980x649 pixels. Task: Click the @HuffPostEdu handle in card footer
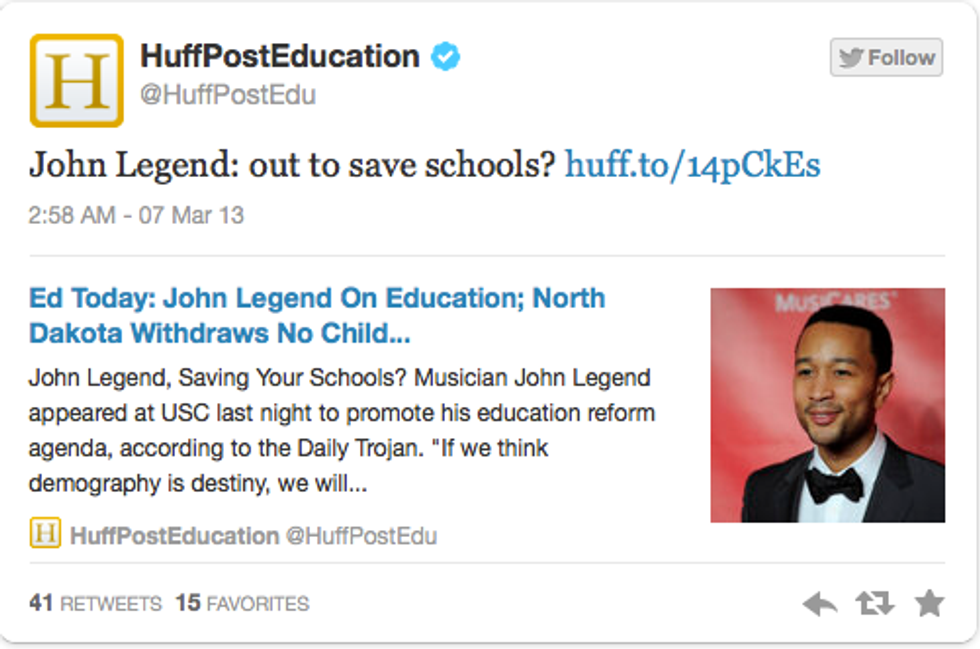[361, 535]
